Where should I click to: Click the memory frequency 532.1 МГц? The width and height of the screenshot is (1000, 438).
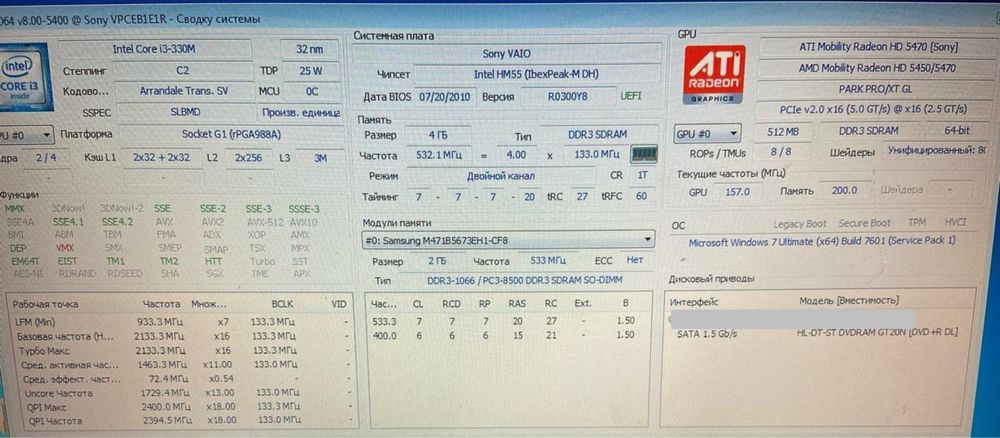coord(439,155)
